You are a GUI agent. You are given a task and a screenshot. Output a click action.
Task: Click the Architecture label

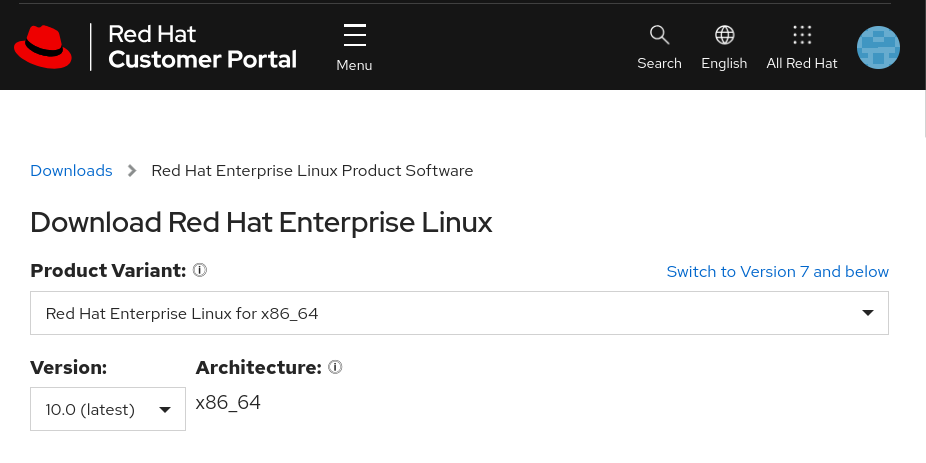pyautogui.click(x=259, y=367)
